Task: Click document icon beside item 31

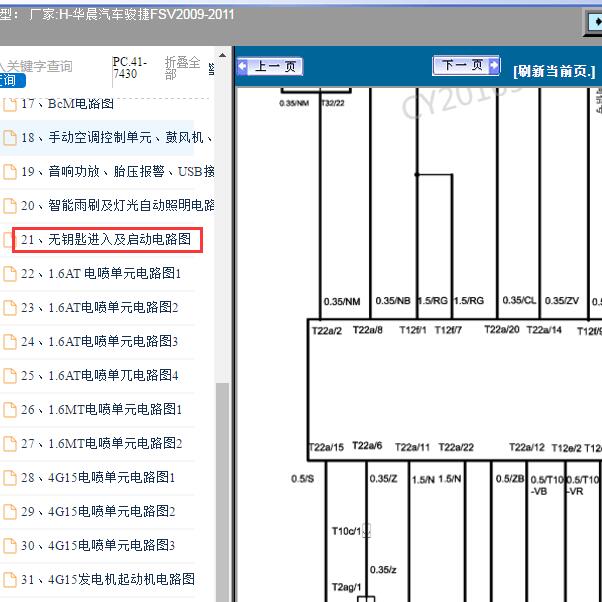Action: click(x=10, y=580)
